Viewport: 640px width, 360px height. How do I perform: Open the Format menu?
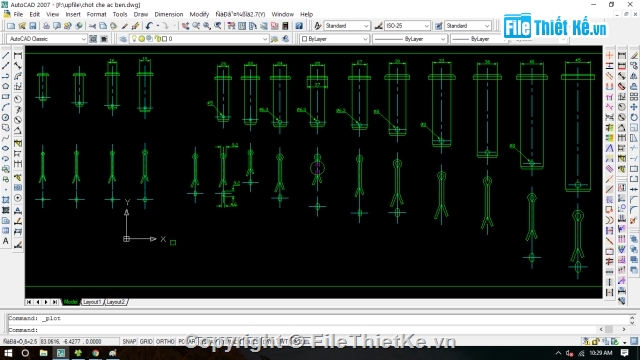pyautogui.click(x=96, y=14)
